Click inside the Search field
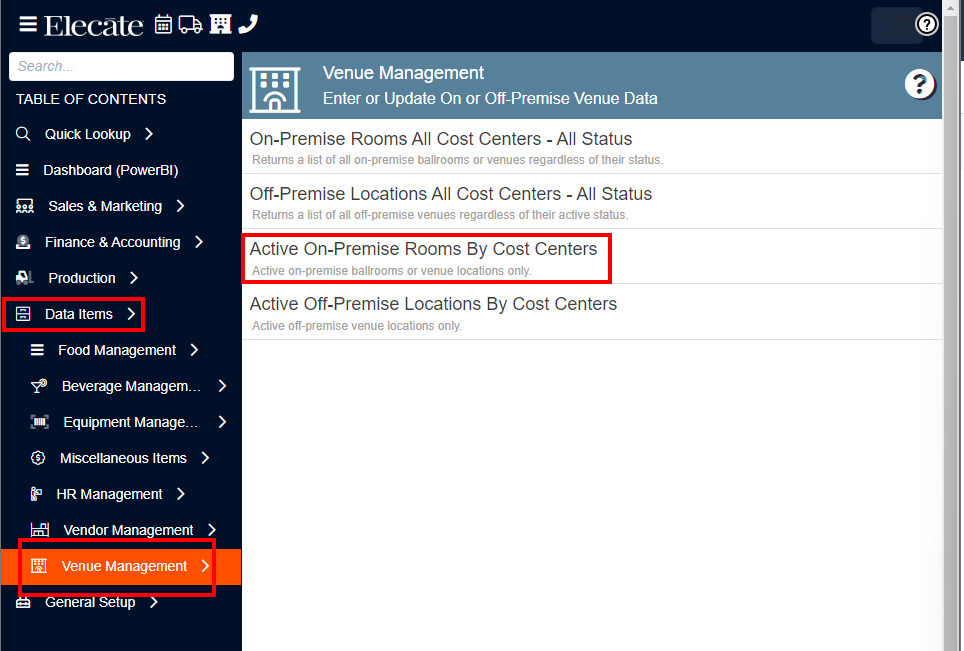 [x=121, y=66]
